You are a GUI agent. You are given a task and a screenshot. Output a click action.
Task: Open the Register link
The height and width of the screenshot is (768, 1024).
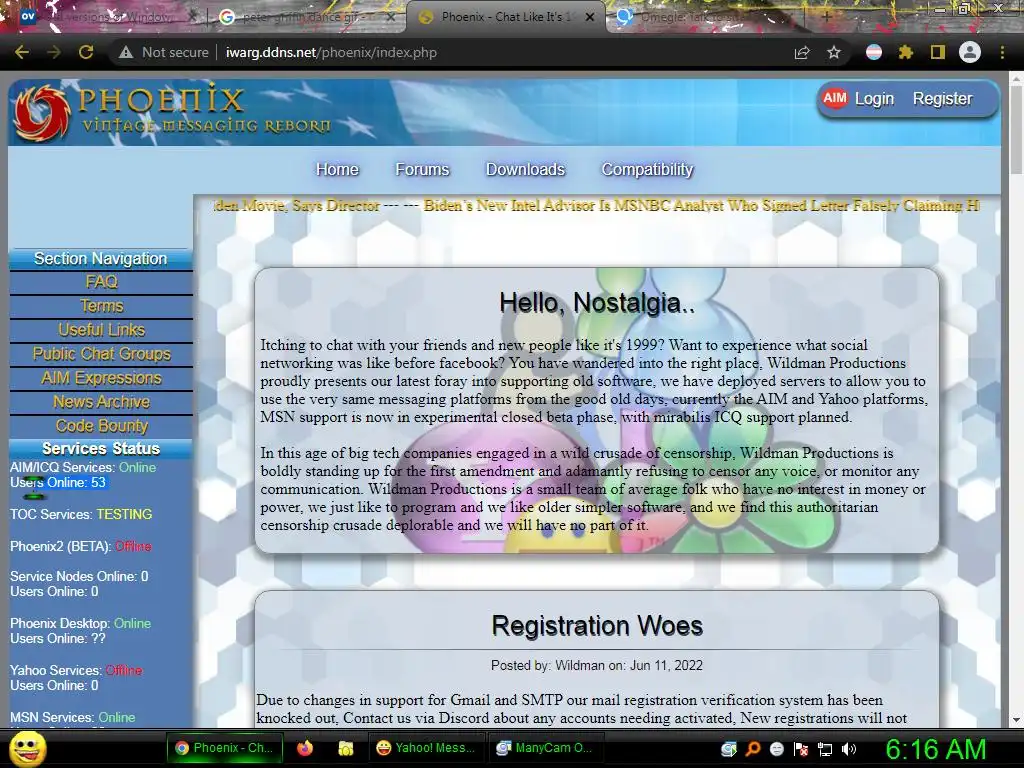pos(942,99)
